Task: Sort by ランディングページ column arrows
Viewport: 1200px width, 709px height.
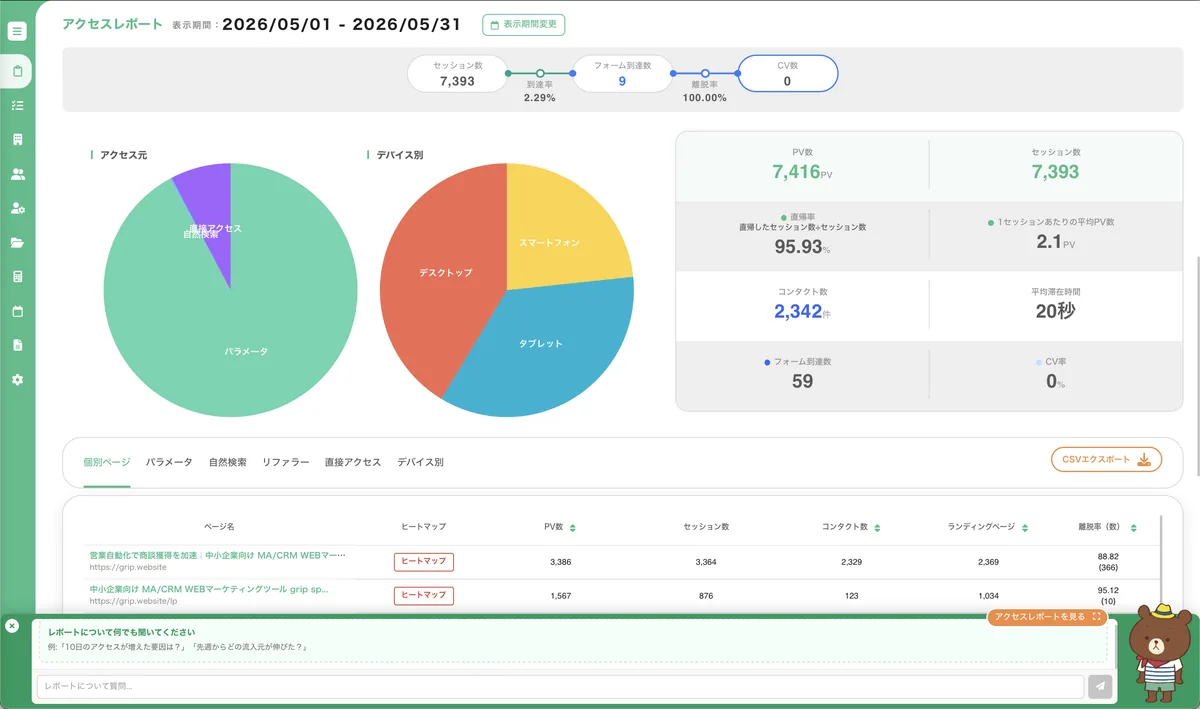Action: [1025, 527]
